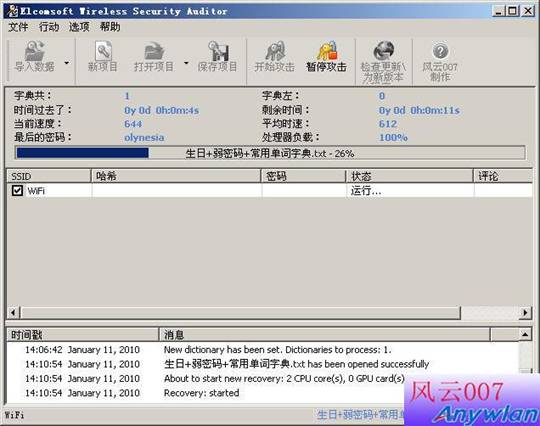Image resolution: width=540 pixels, height=426 pixels.
Task: Open the 文件 menu
Action: [x=18, y=27]
